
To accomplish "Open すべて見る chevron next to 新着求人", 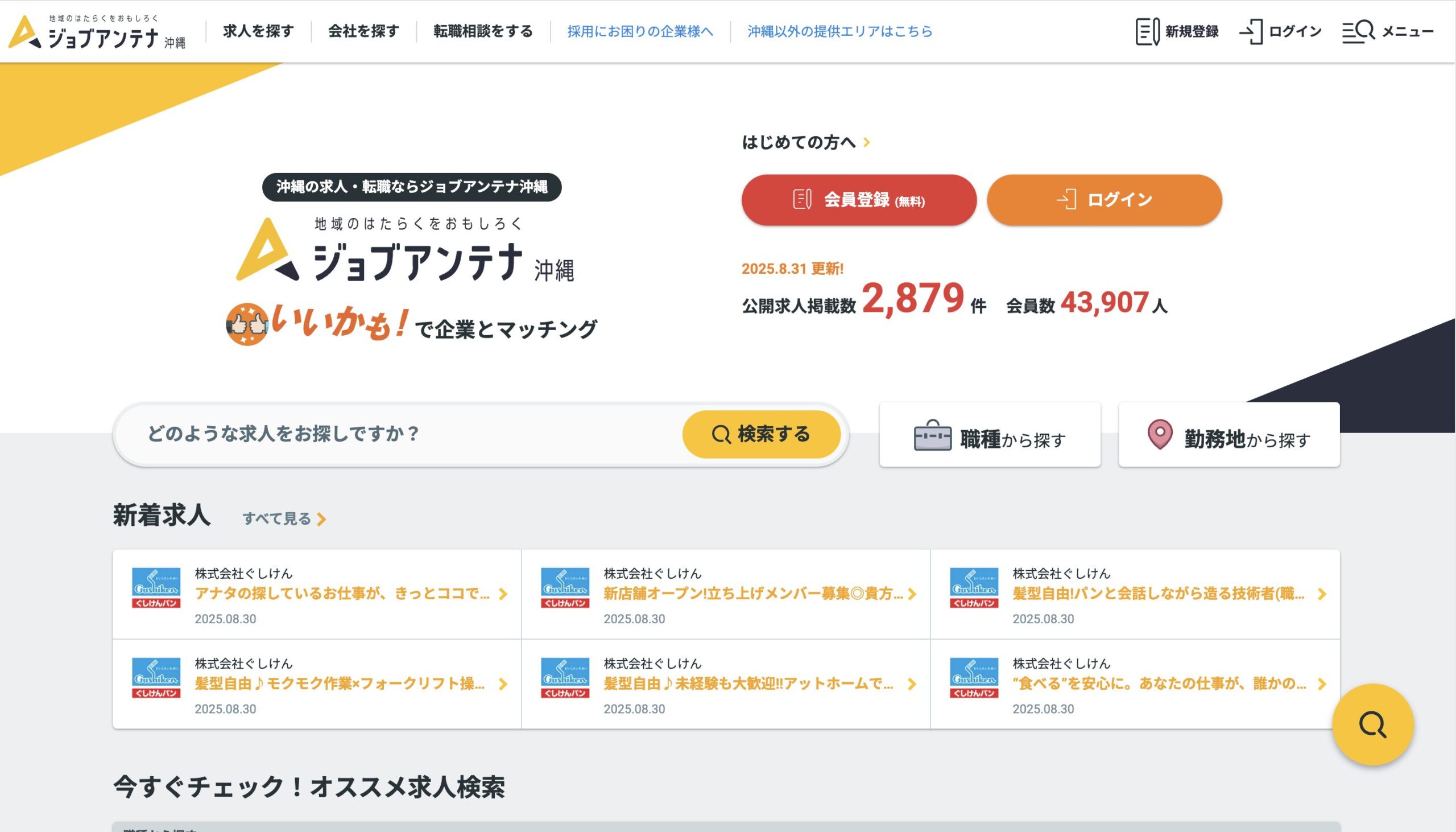I will coord(321,519).
